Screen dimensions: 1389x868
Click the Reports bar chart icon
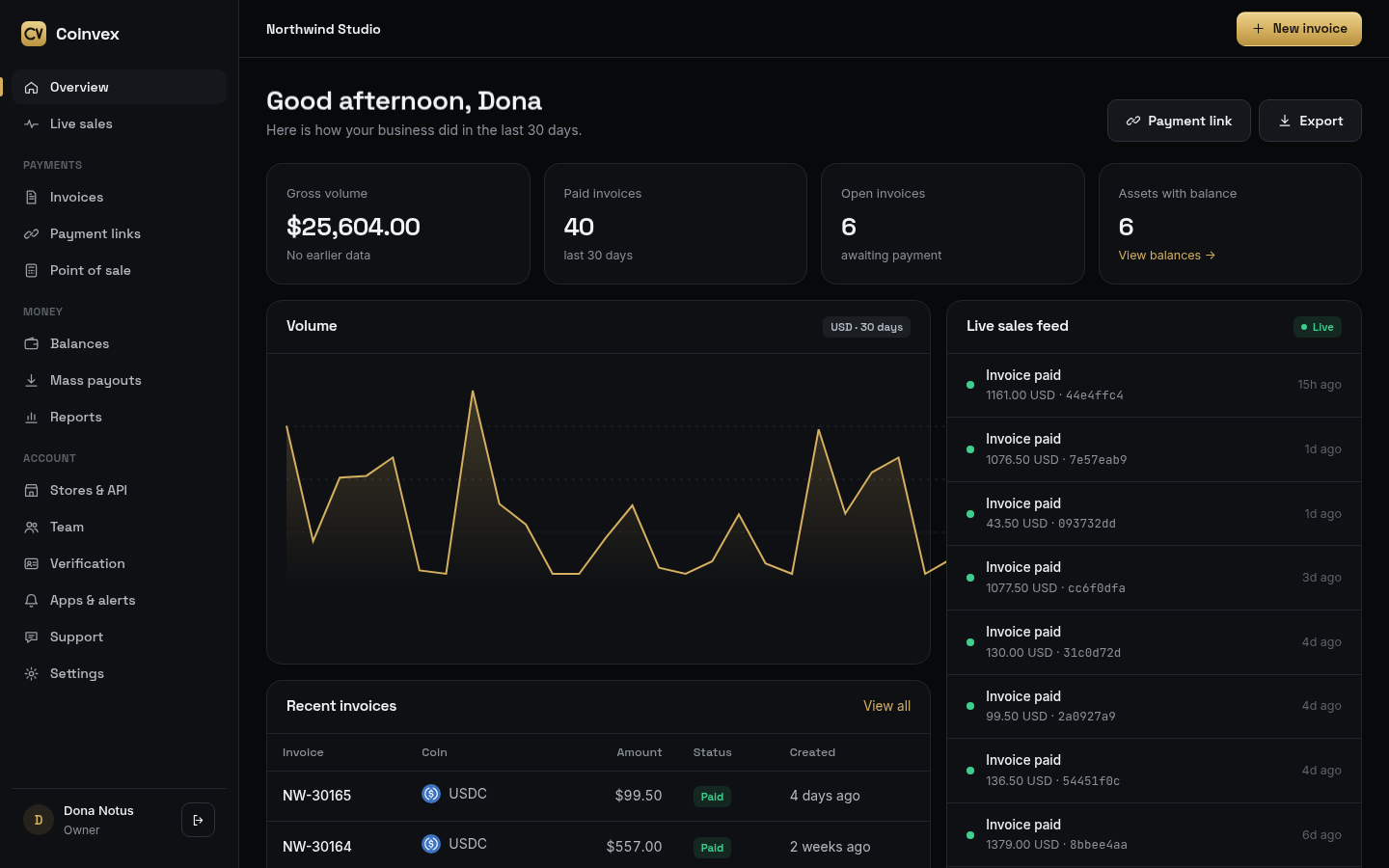pyautogui.click(x=32, y=418)
